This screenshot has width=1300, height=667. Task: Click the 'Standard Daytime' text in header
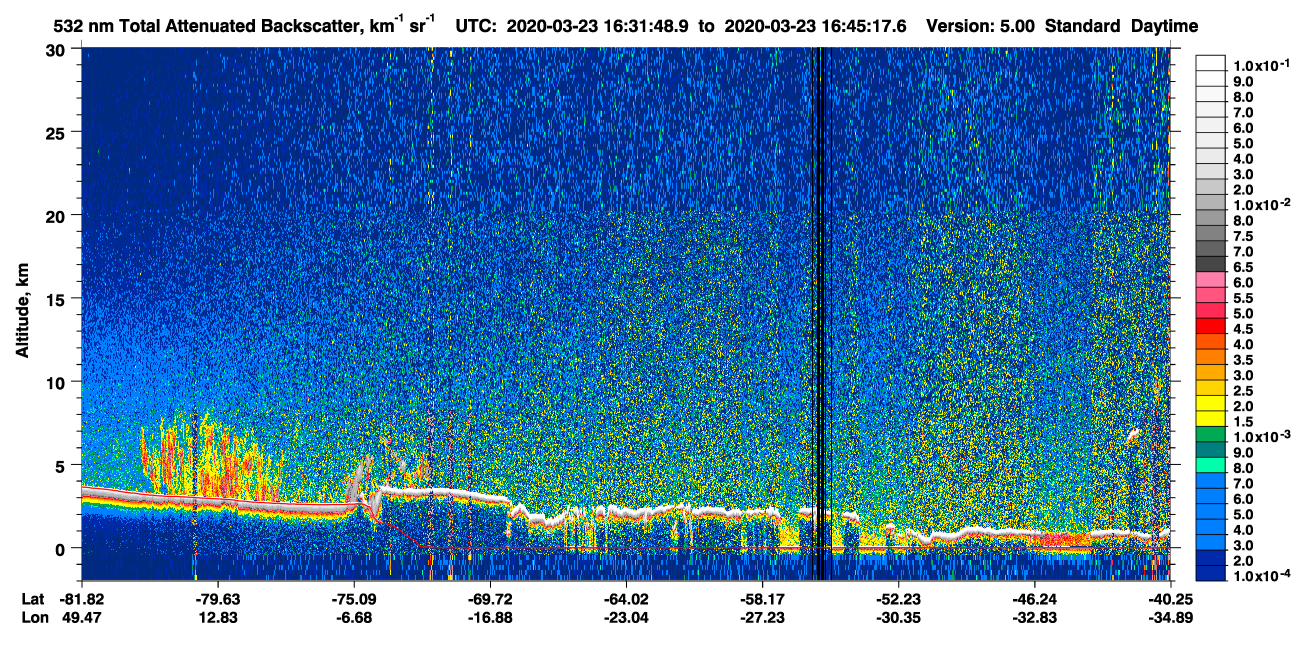(x=1122, y=26)
